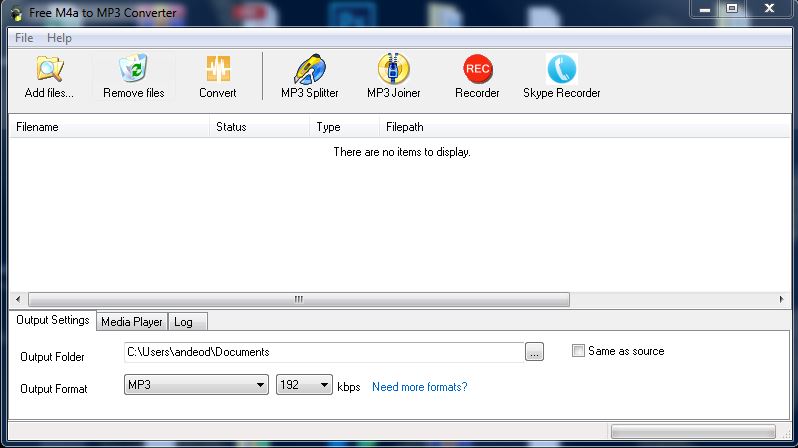Click the 'kbps' unit label
The image size is (798, 448).
[x=349, y=387]
